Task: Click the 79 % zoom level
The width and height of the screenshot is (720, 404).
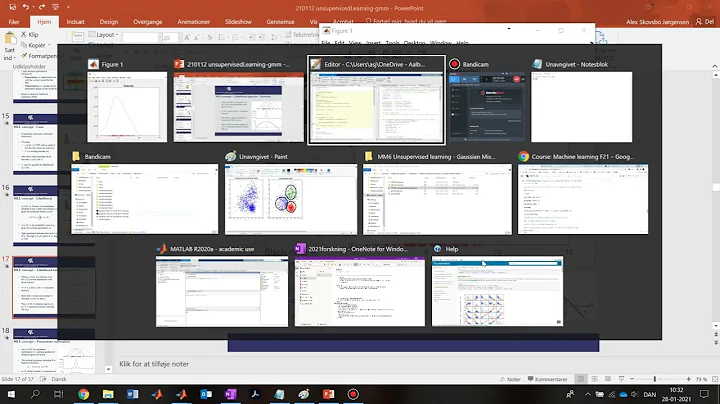Action: click(x=701, y=379)
